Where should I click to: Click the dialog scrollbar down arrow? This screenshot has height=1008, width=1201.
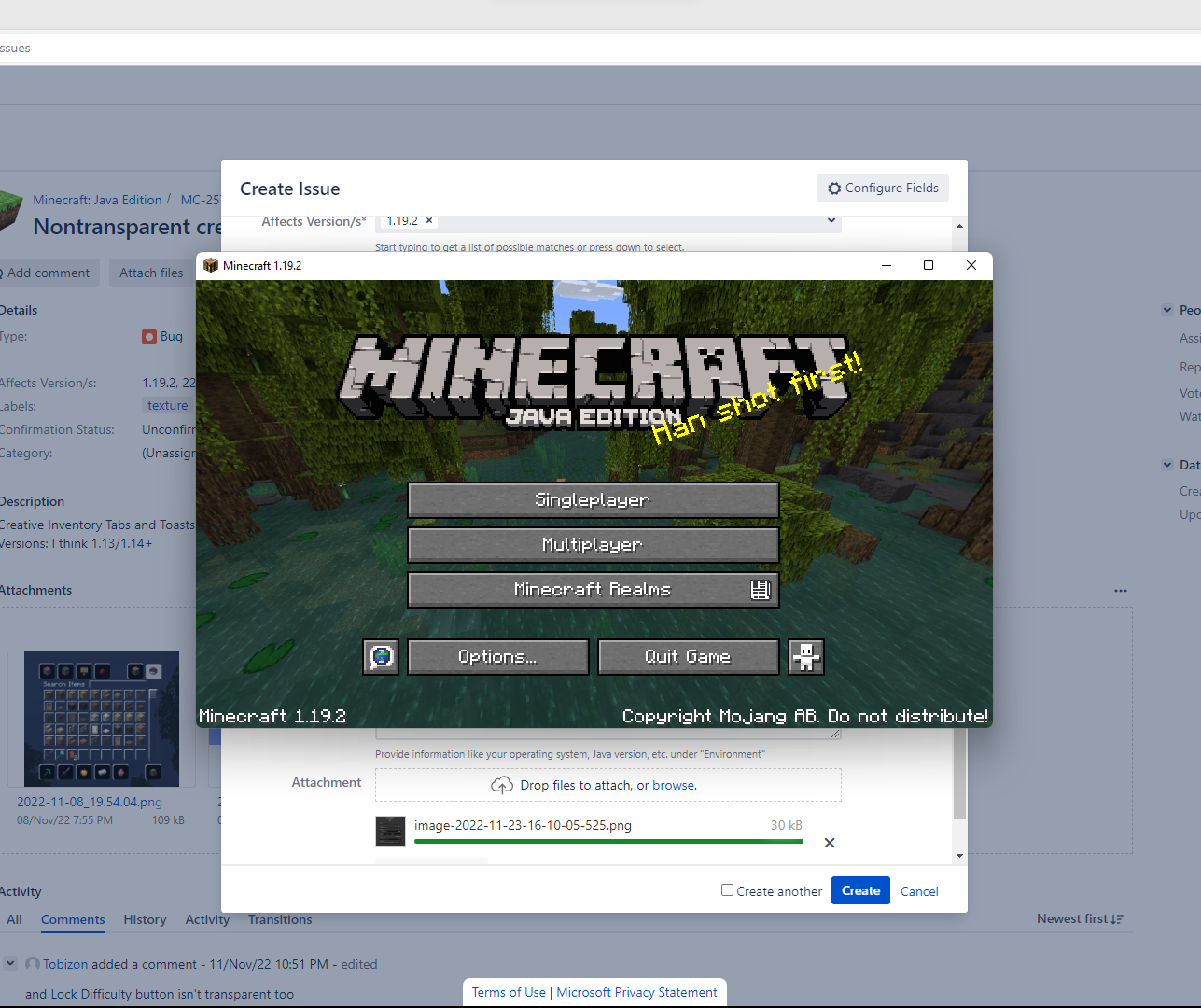point(959,856)
